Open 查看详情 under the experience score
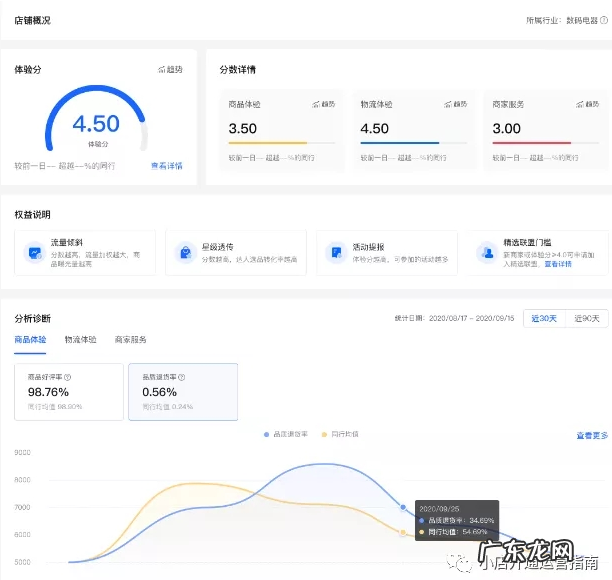 coord(167,166)
